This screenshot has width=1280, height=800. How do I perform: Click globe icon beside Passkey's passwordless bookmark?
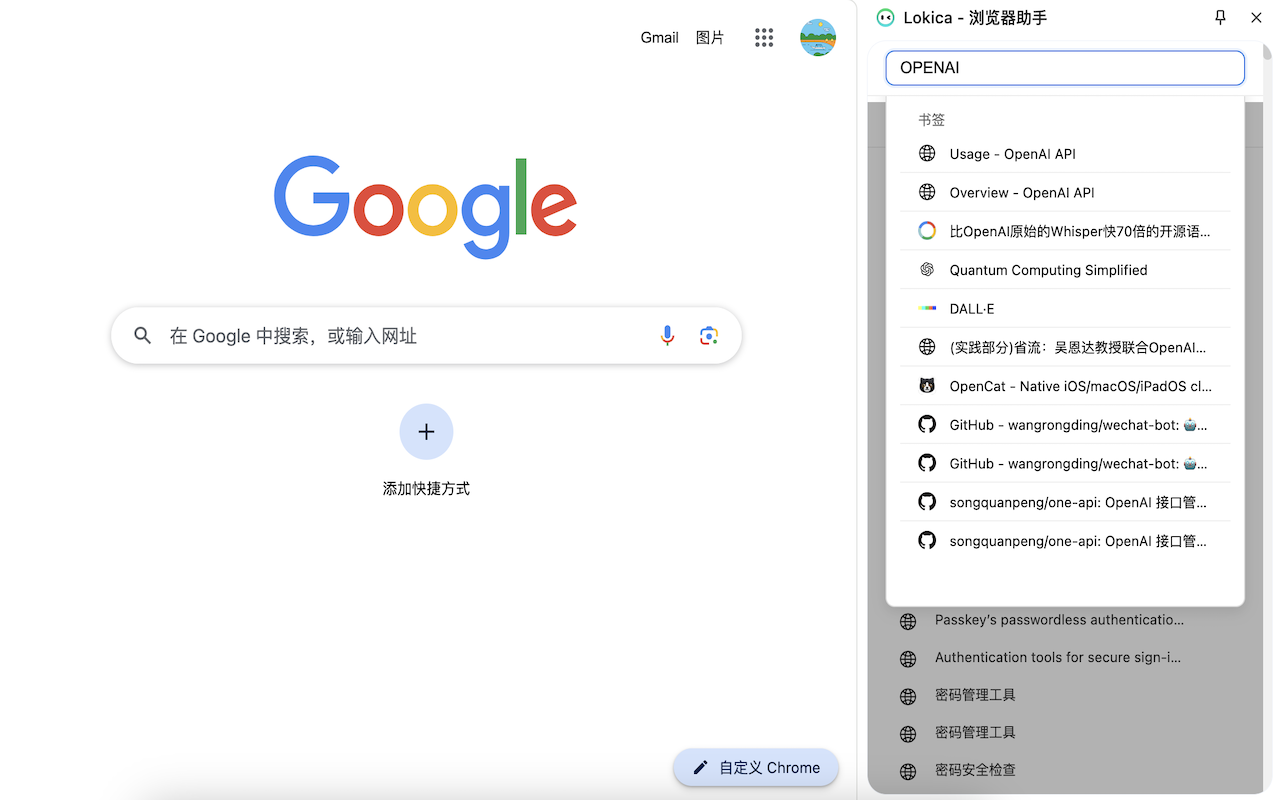coord(908,621)
